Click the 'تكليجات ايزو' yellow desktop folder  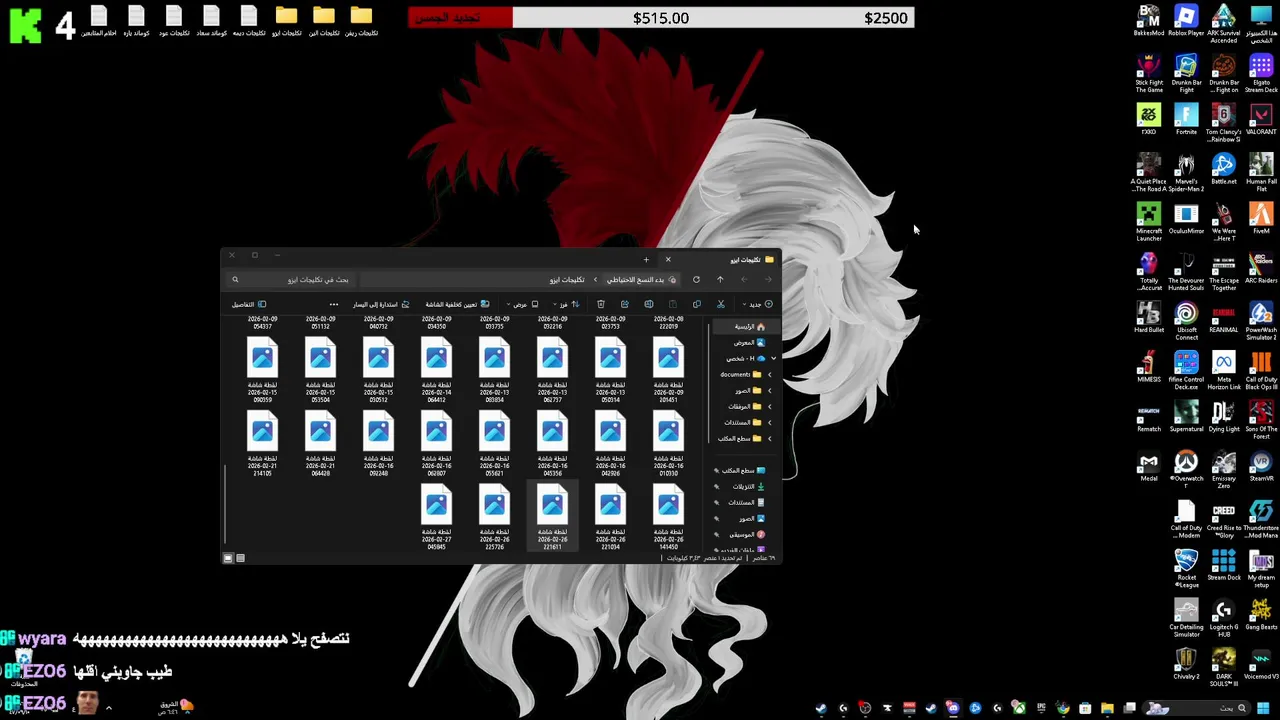286,21
